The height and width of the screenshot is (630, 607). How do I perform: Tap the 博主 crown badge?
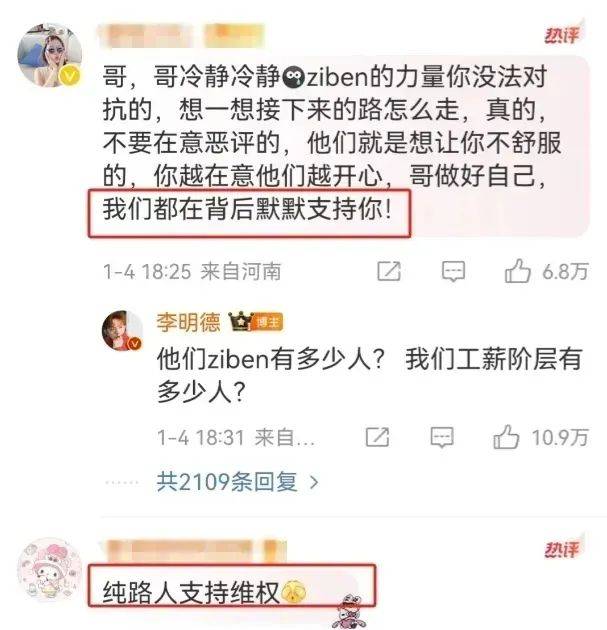(256, 322)
